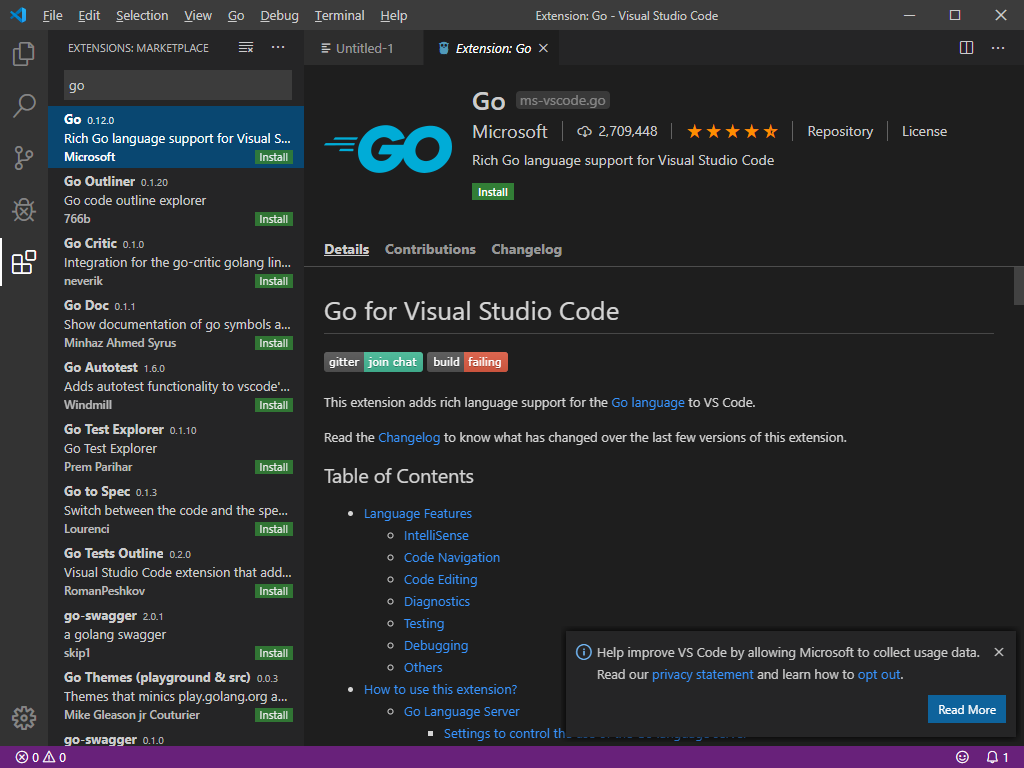
Task: Install go-swagger 2.0.1 extension
Action: 274,654
